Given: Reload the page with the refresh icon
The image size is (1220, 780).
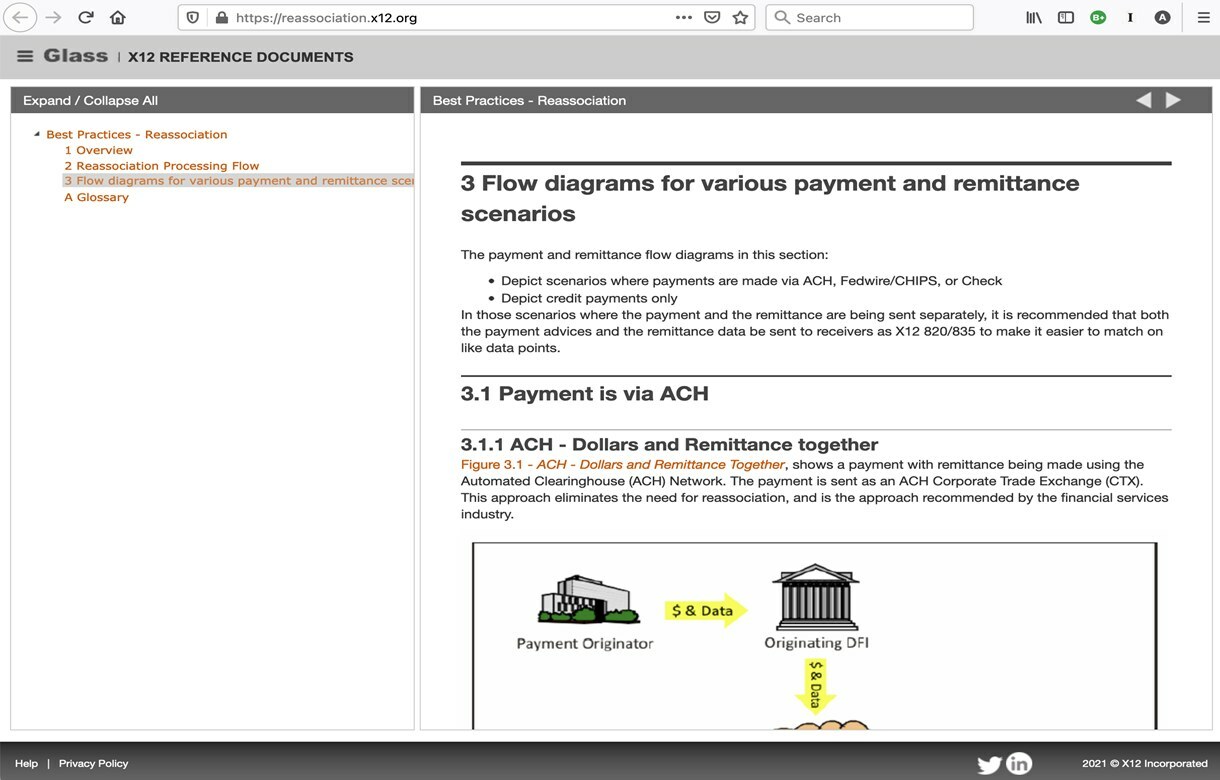Looking at the screenshot, I should [x=86, y=17].
